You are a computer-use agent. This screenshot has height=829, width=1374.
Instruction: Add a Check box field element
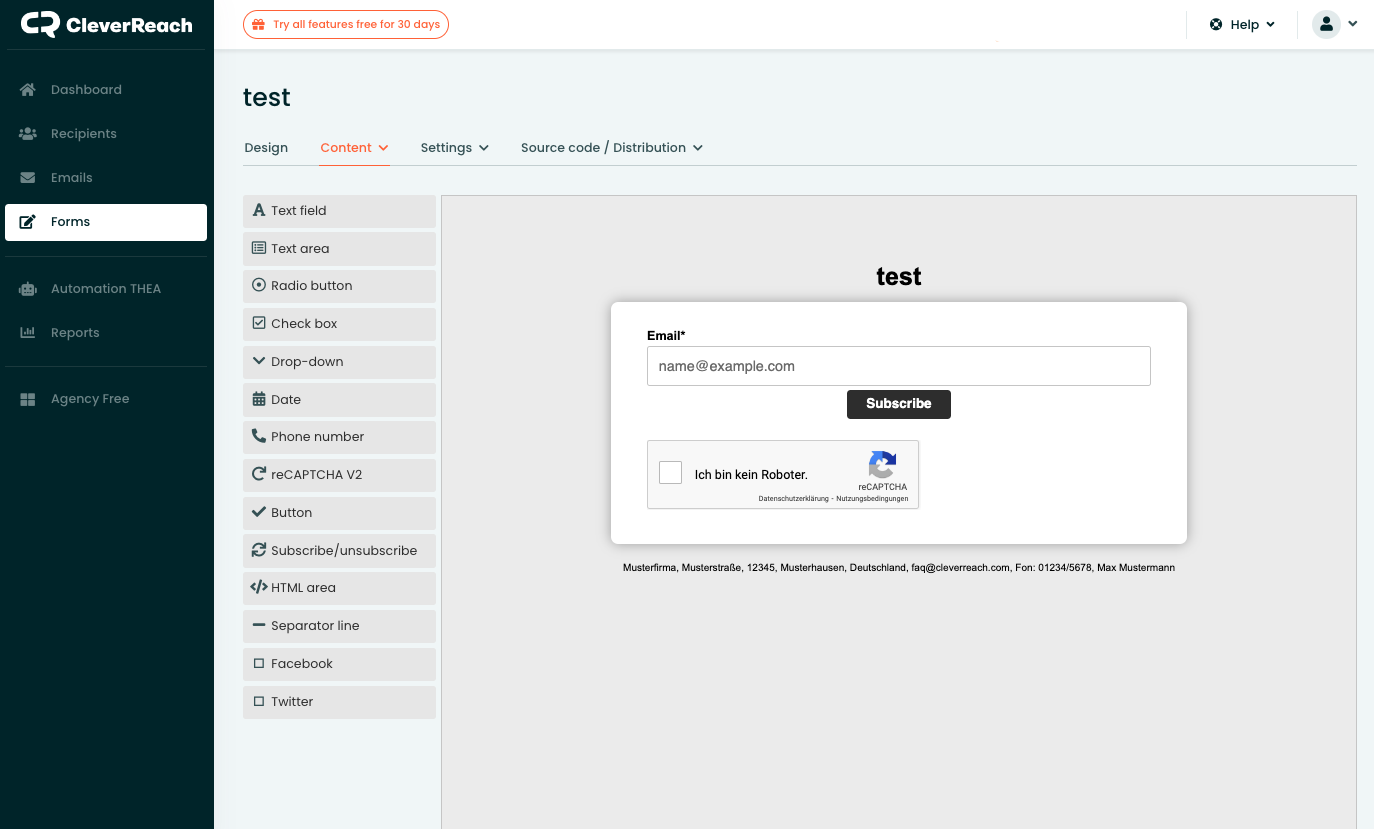[339, 324]
